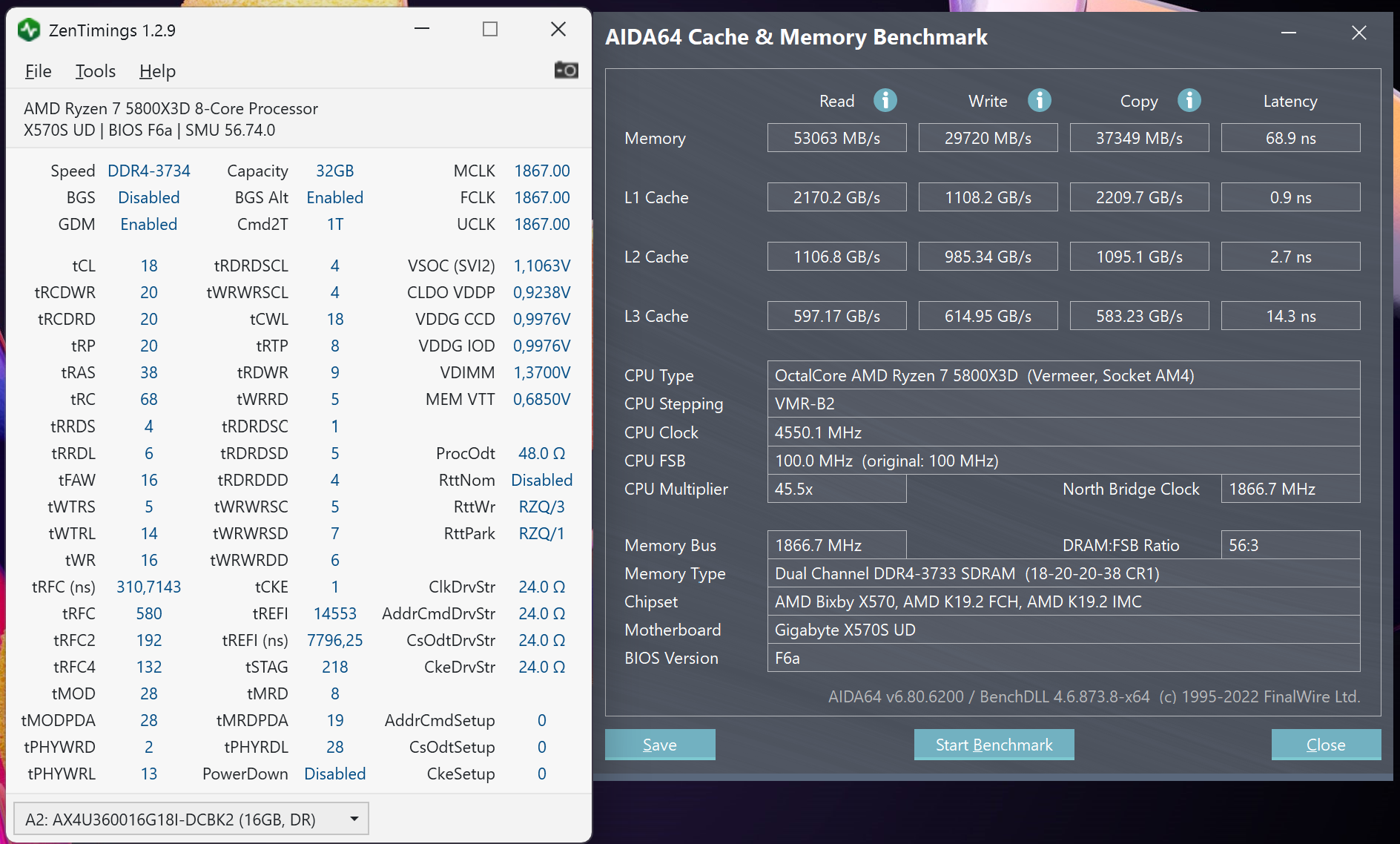
Task: Minimize the AIDA64 benchmark window
Action: click(1289, 33)
